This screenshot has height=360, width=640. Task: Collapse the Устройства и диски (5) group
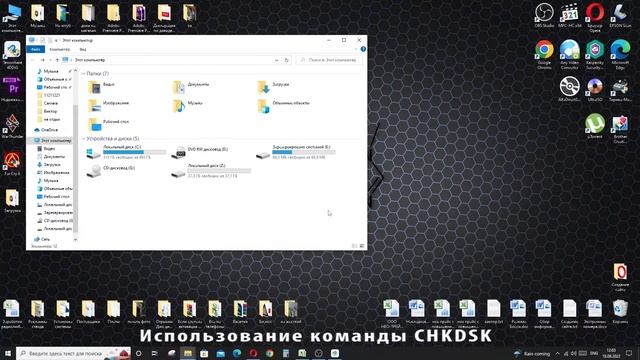click(x=83, y=139)
